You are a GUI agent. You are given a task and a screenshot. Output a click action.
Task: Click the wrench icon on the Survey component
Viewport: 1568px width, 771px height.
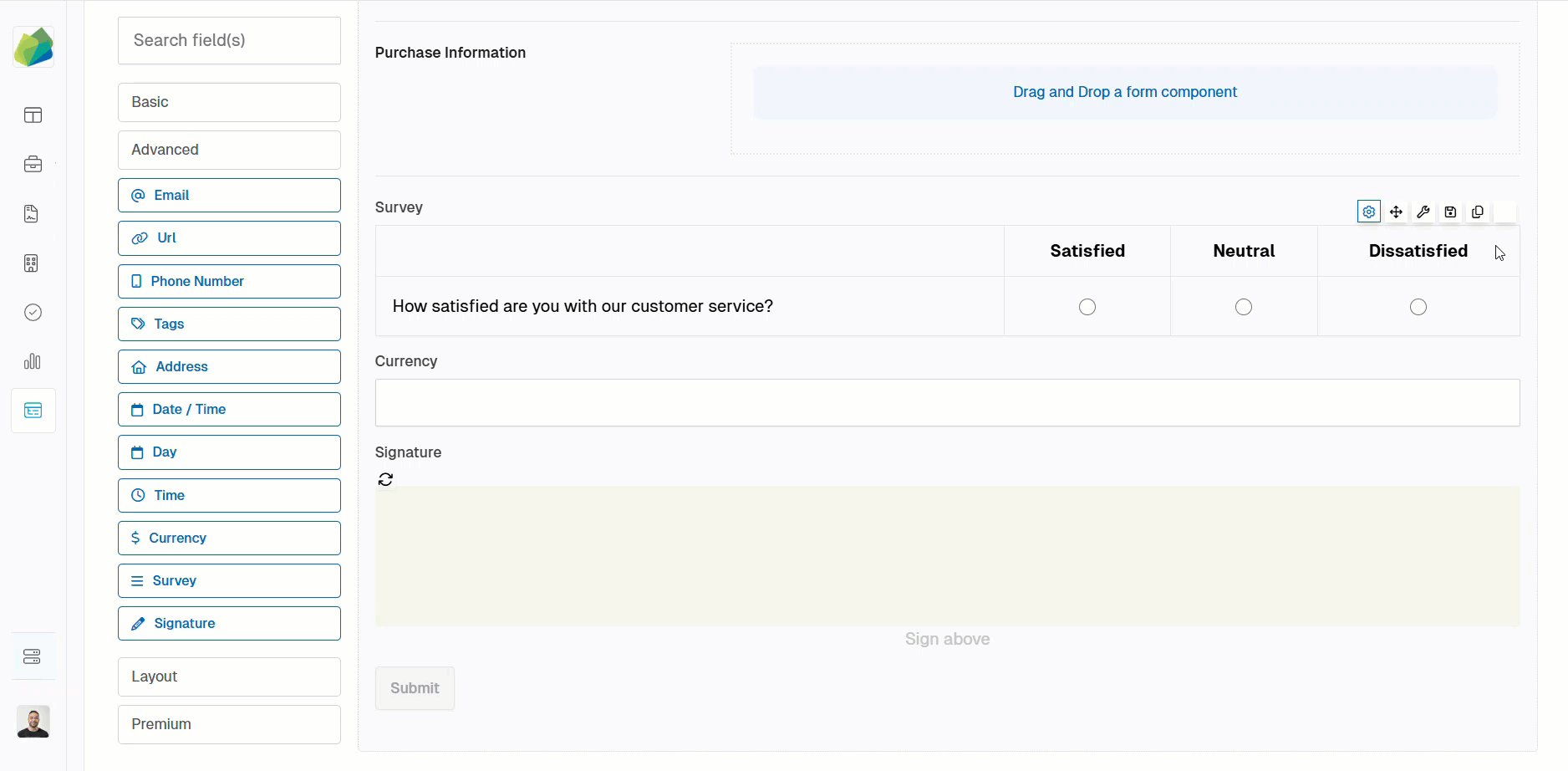1423,212
